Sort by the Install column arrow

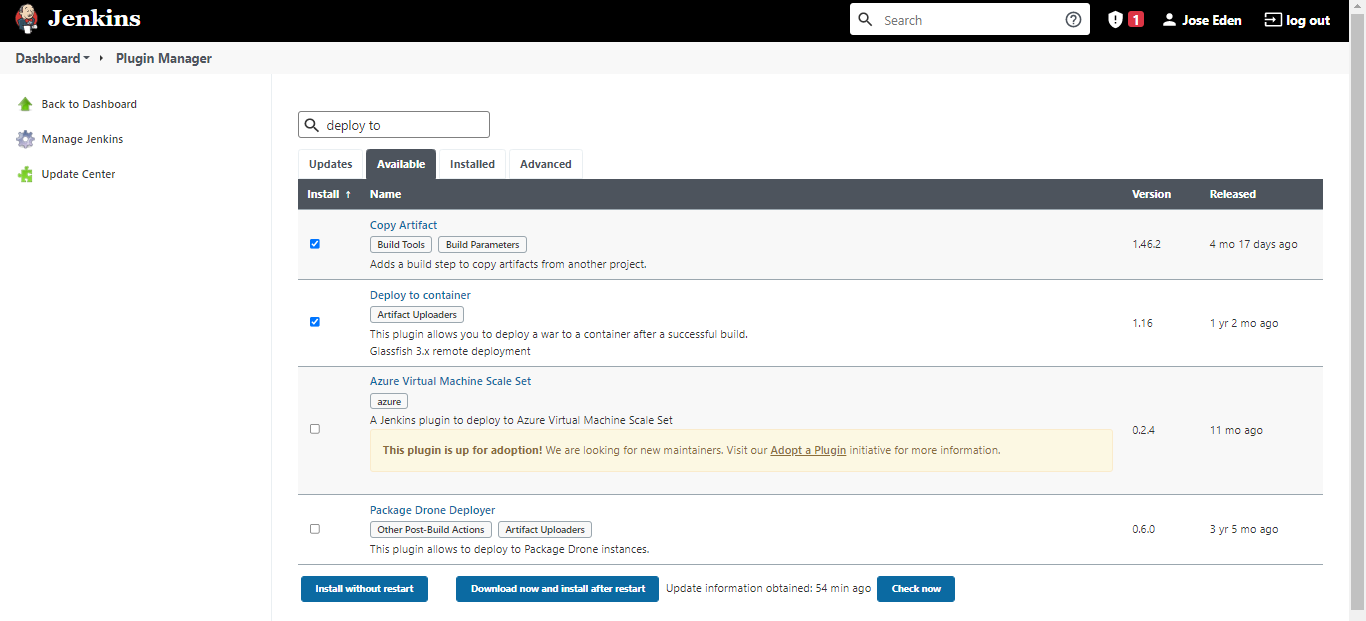[348, 195]
